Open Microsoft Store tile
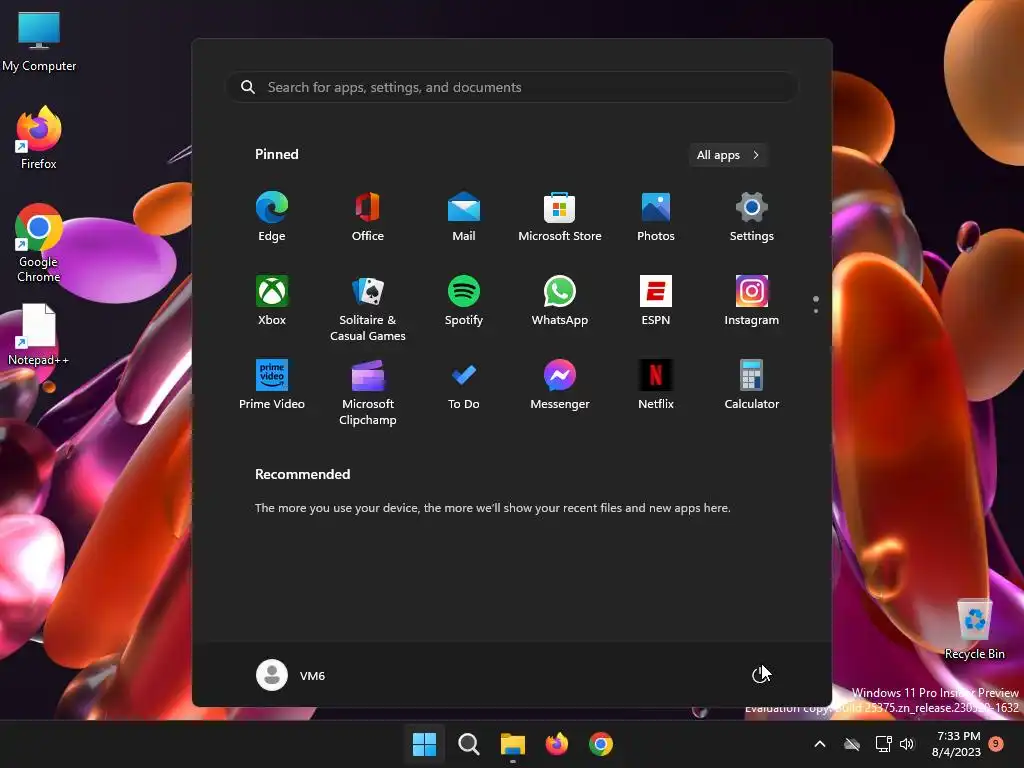 [x=560, y=217]
